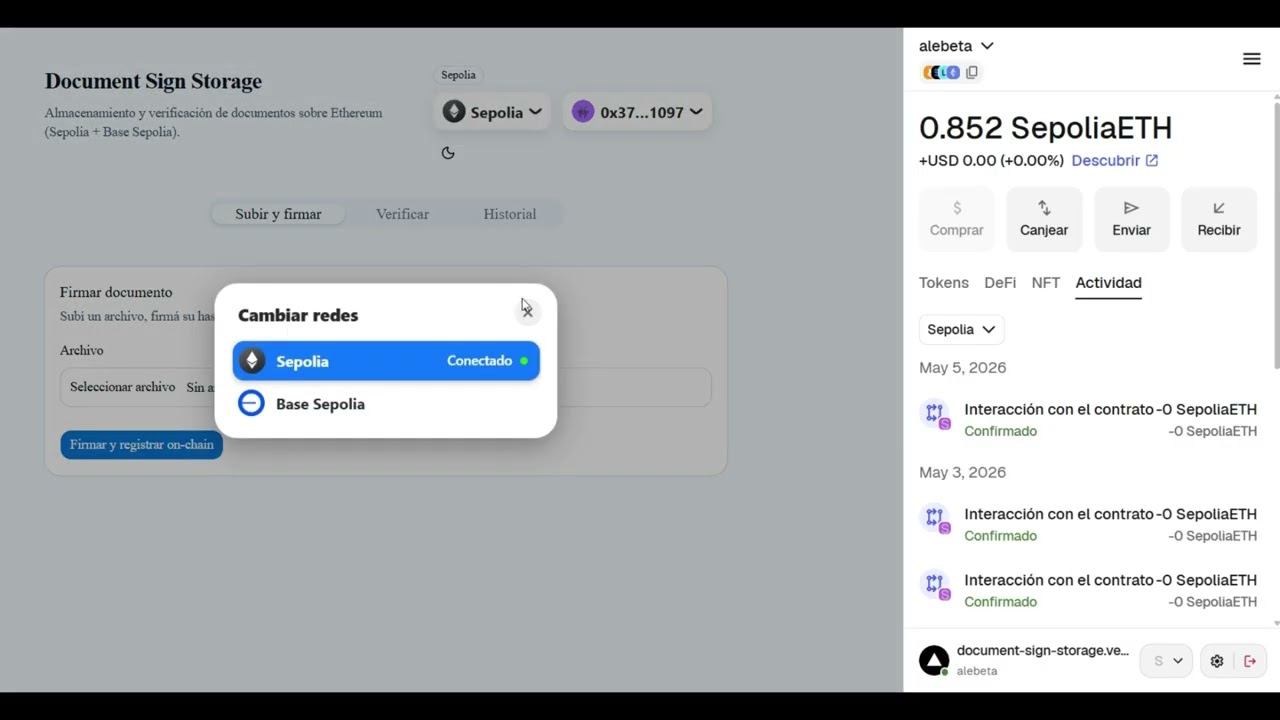This screenshot has height=720, width=1280.
Task: Close the Cambiar redes dialog
Action: [x=527, y=311]
